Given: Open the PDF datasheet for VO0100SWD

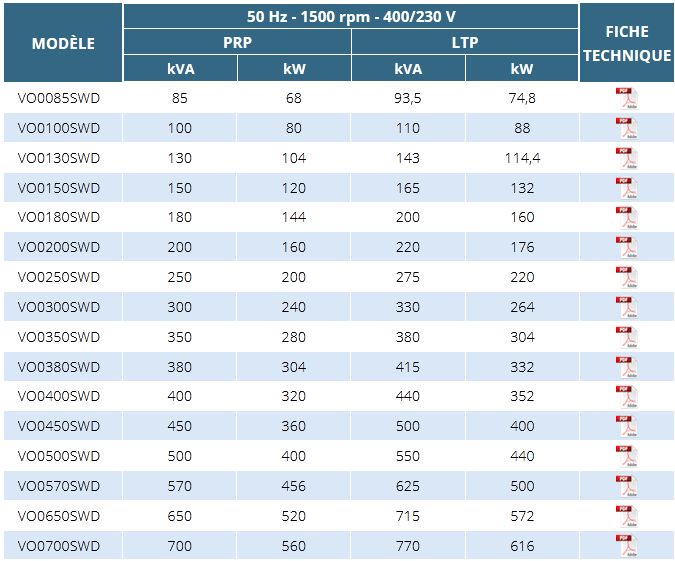Looking at the screenshot, I should pyautogui.click(x=626, y=128).
